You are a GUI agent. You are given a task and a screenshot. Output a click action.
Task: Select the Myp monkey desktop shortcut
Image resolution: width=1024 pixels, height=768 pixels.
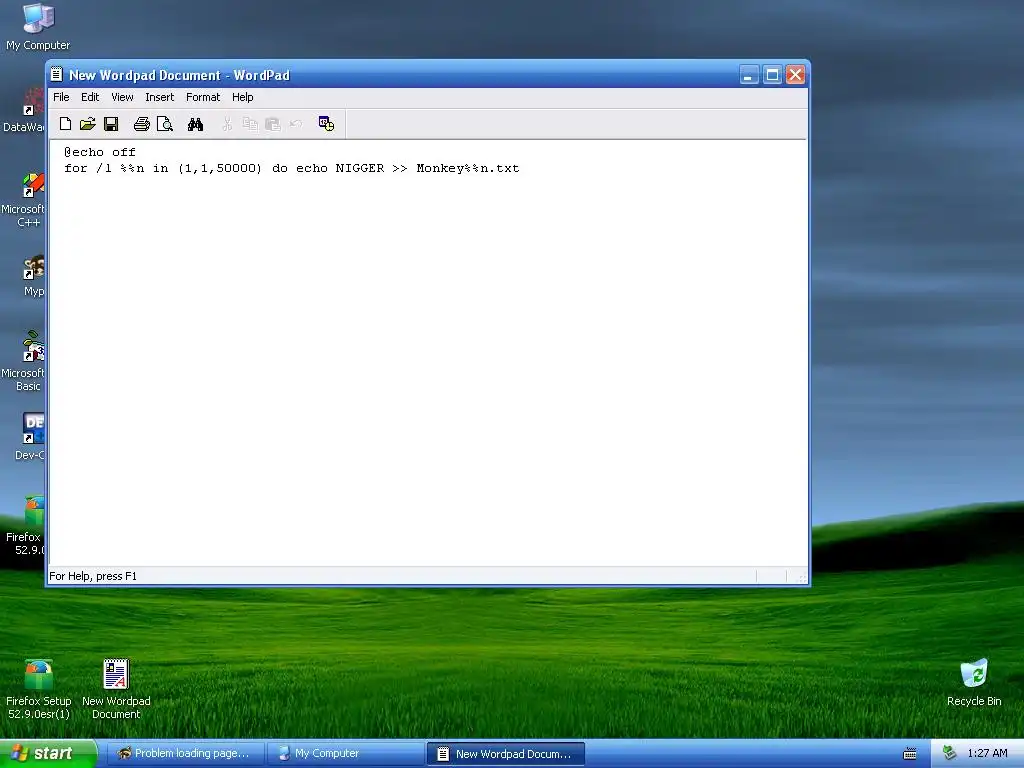33,276
